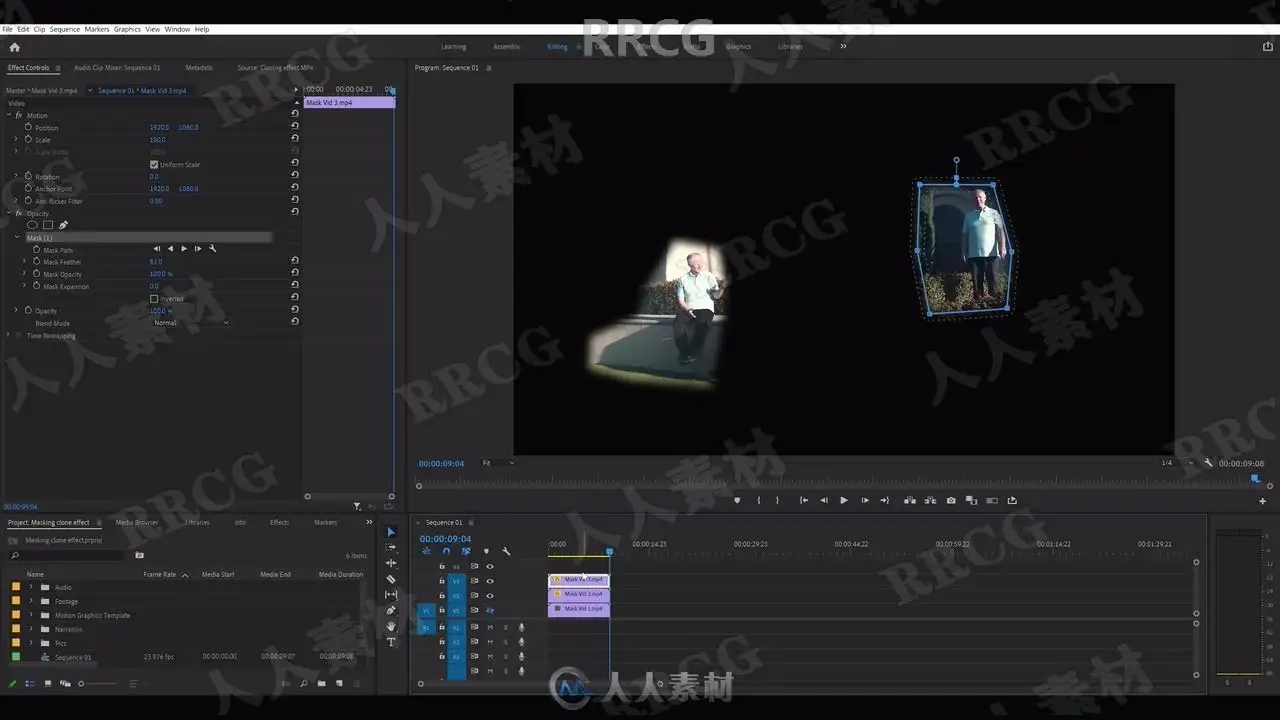The image size is (1280, 720).
Task: Click the Home icon in the top bar
Action: point(14,47)
